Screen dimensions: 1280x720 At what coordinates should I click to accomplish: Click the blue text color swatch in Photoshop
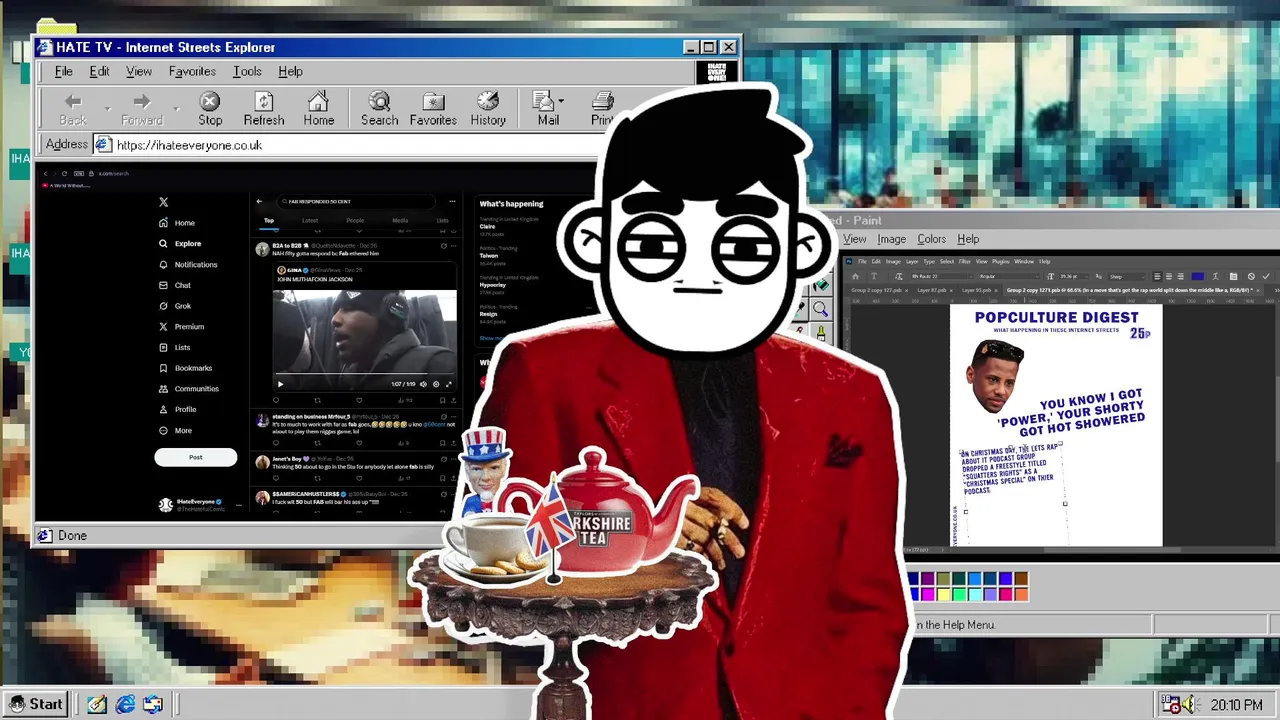[1198, 276]
